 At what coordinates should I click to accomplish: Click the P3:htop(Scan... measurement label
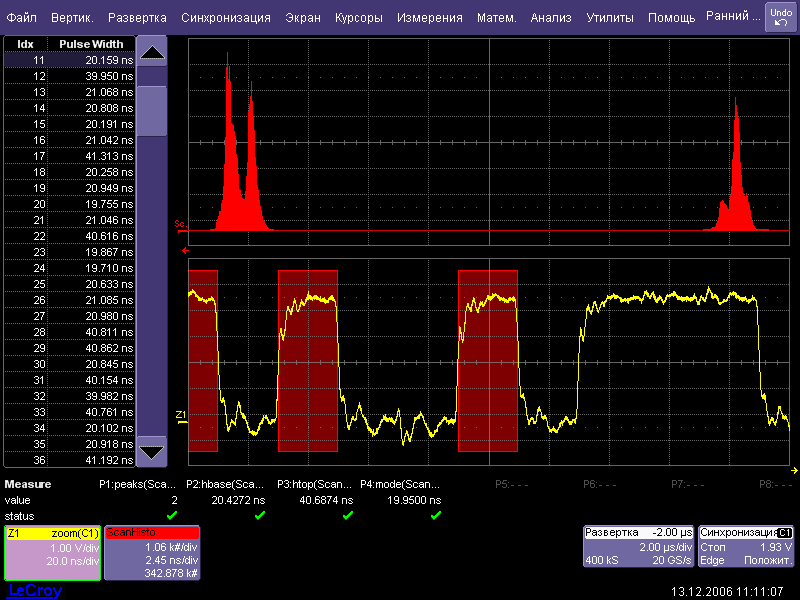click(314, 484)
